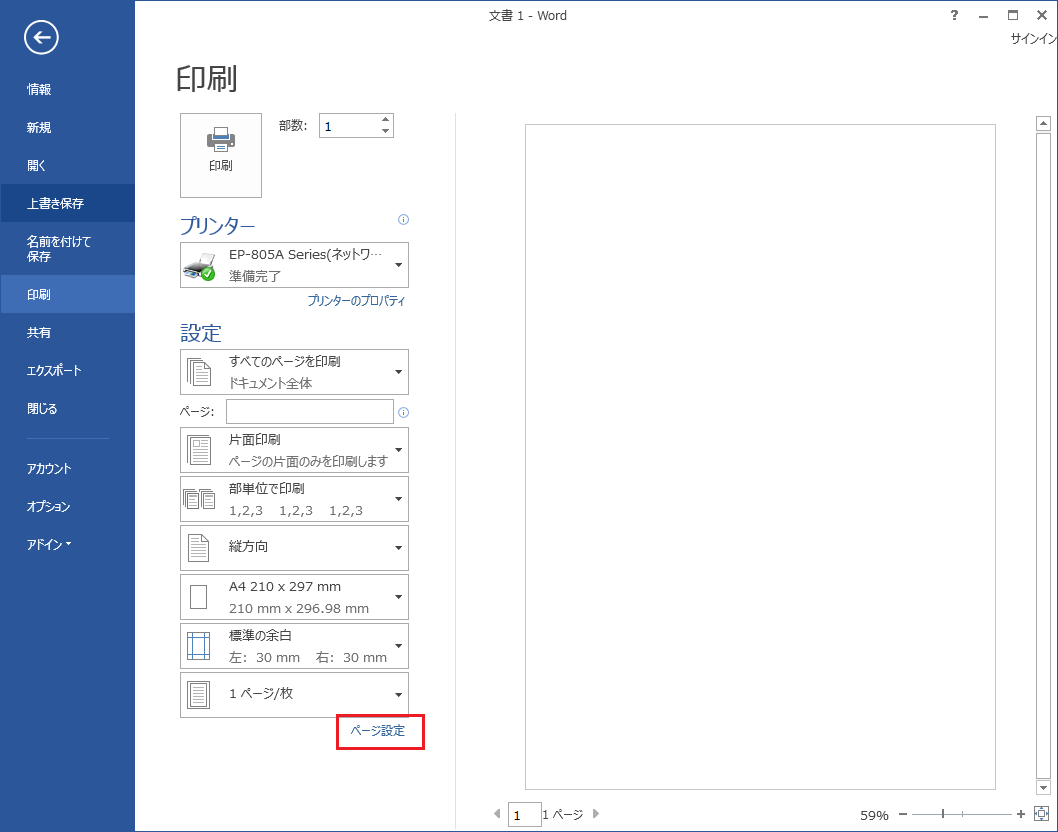Click the プリンターのプロパティ link
Image resolution: width=1058 pixels, height=832 pixels.
point(356,300)
